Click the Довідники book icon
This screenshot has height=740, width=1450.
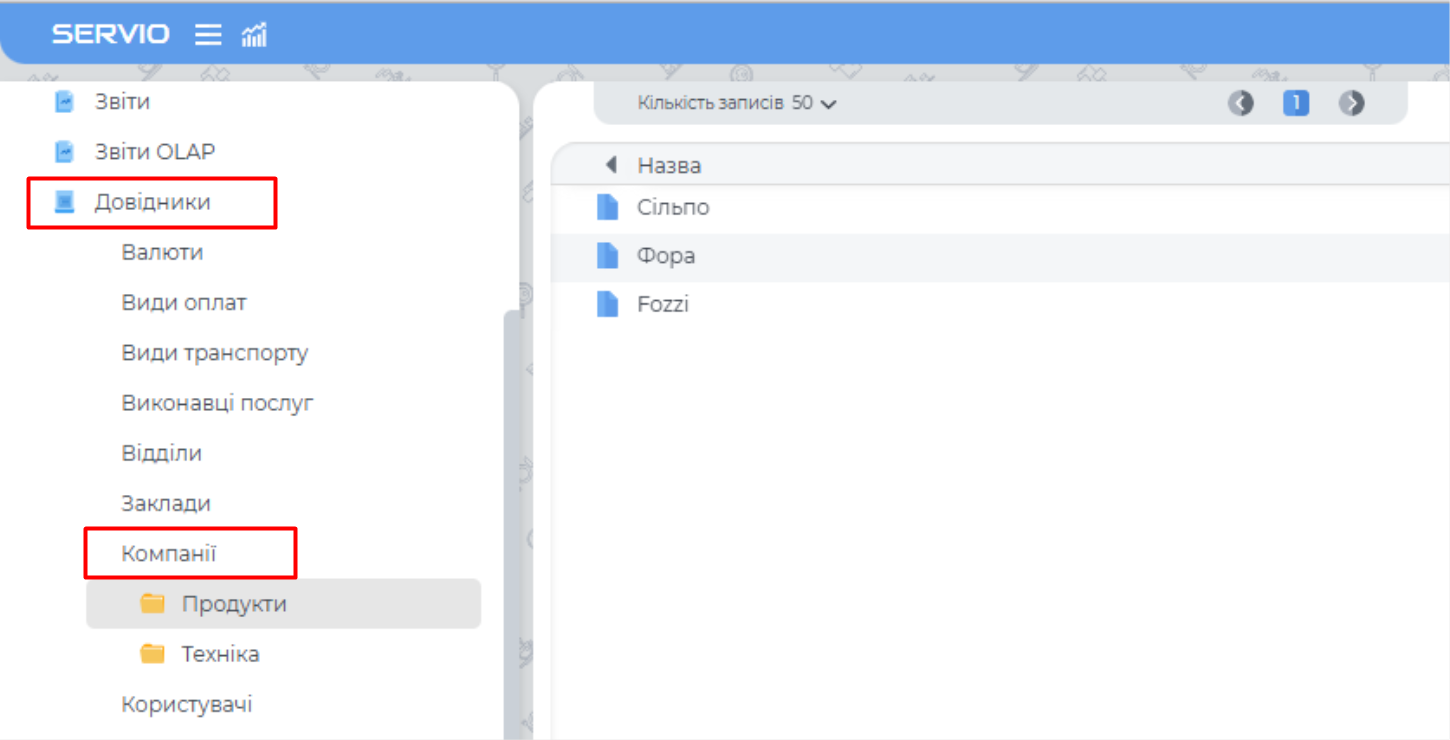[x=65, y=202]
